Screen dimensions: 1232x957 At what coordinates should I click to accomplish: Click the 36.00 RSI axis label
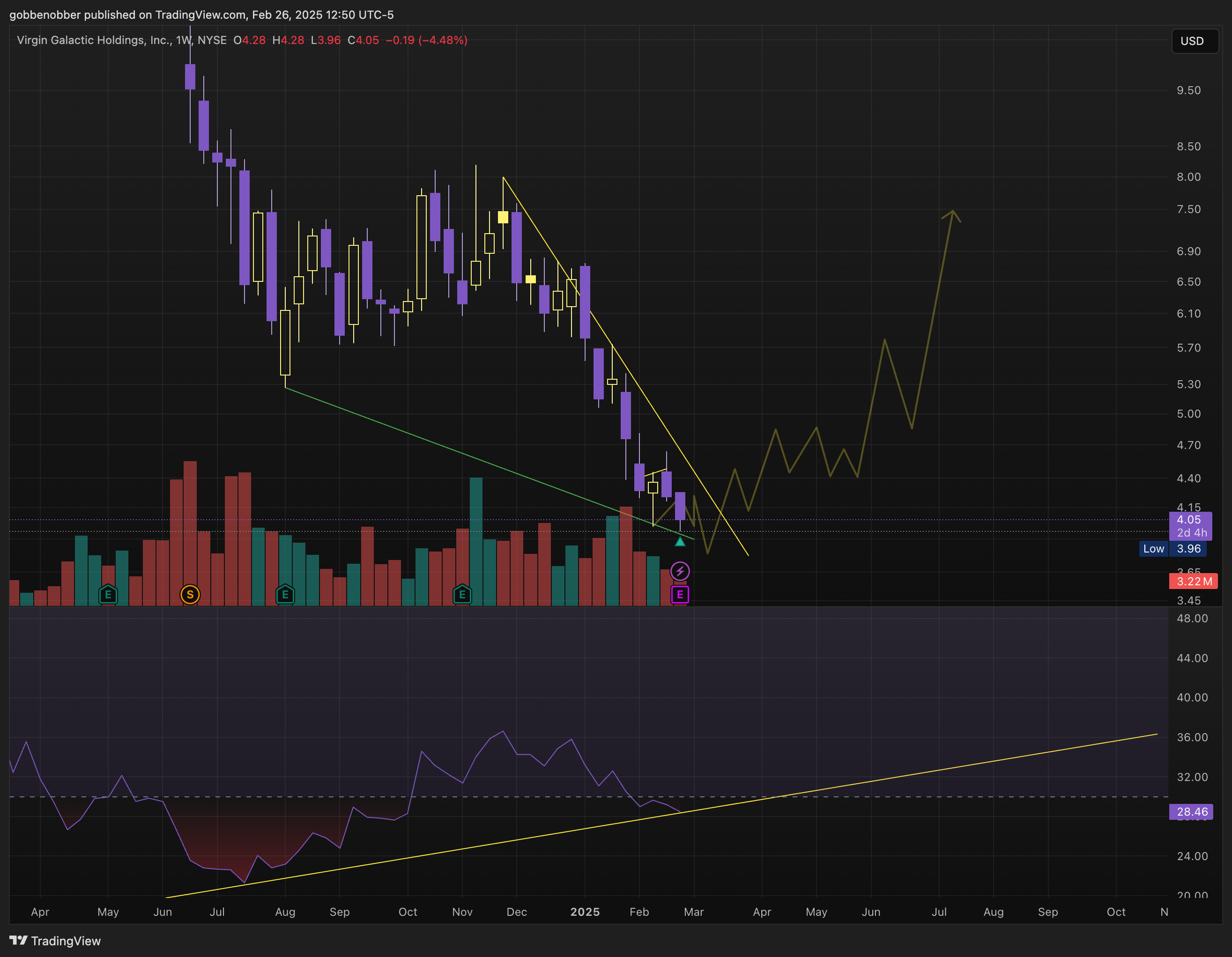[1192, 737]
